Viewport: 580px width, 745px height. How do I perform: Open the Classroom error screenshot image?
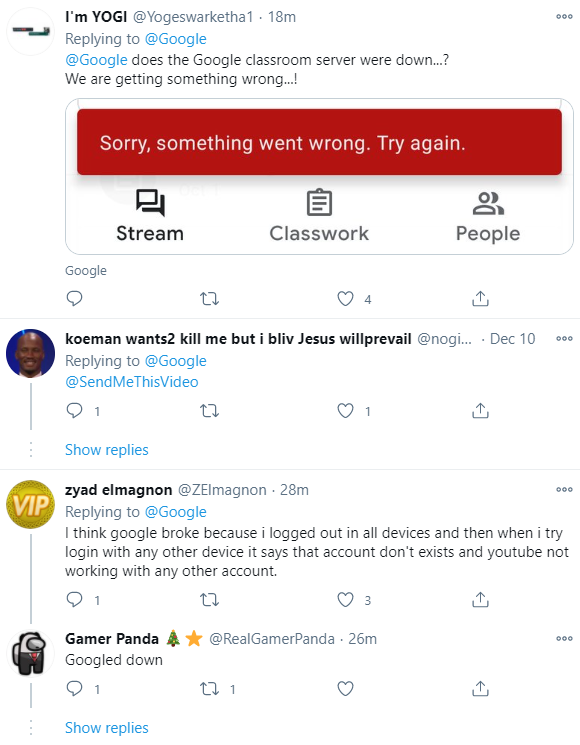pyautogui.click(x=319, y=176)
